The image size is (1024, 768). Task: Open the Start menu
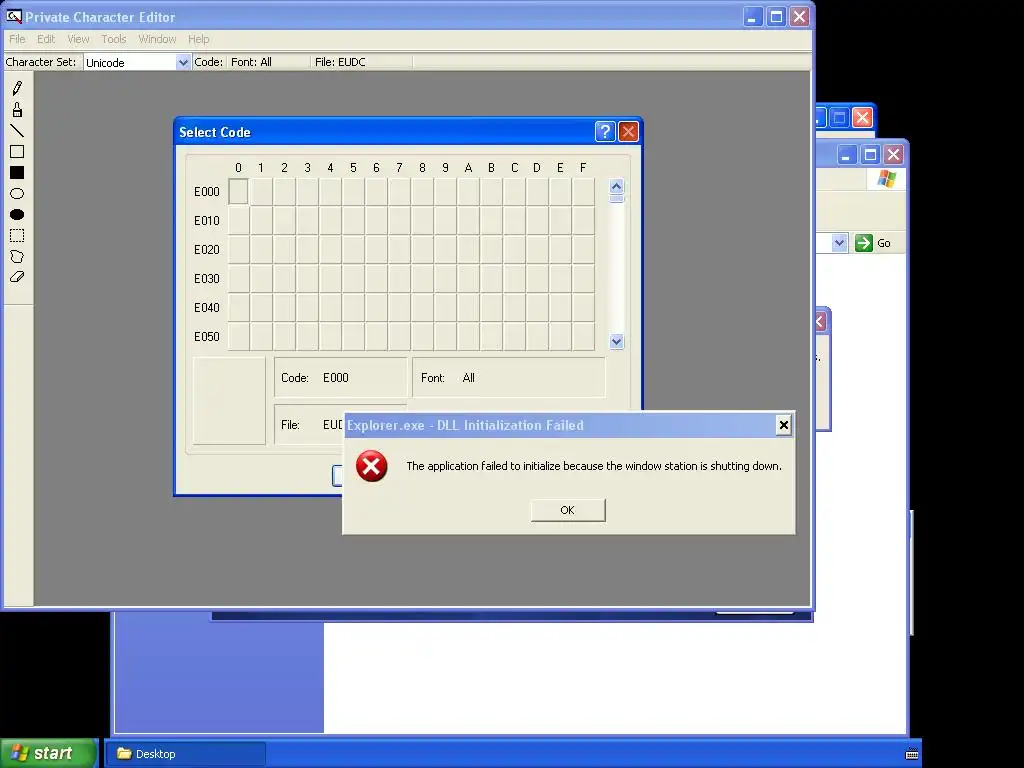click(x=48, y=753)
